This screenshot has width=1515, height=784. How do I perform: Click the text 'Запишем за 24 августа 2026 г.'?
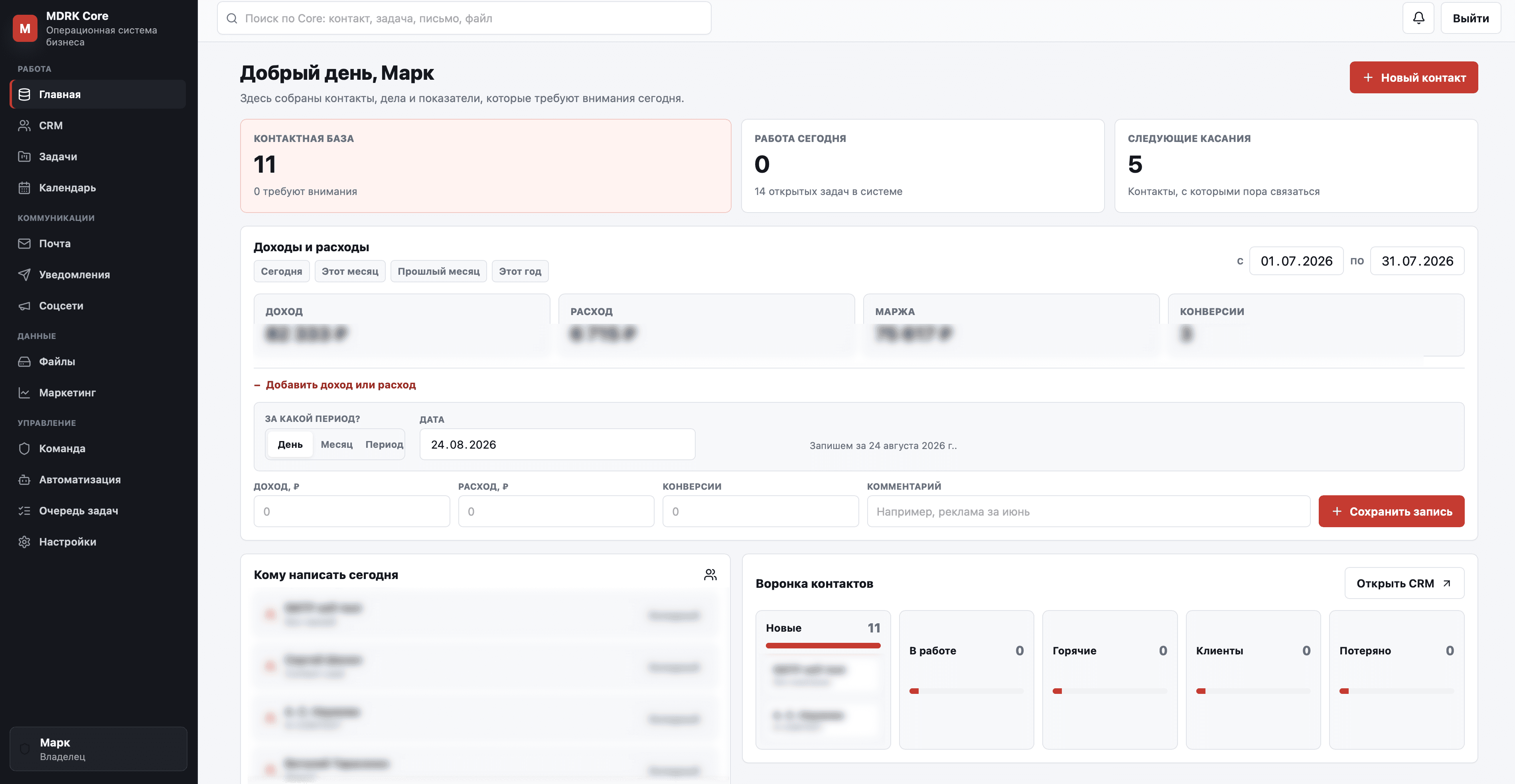(x=883, y=446)
